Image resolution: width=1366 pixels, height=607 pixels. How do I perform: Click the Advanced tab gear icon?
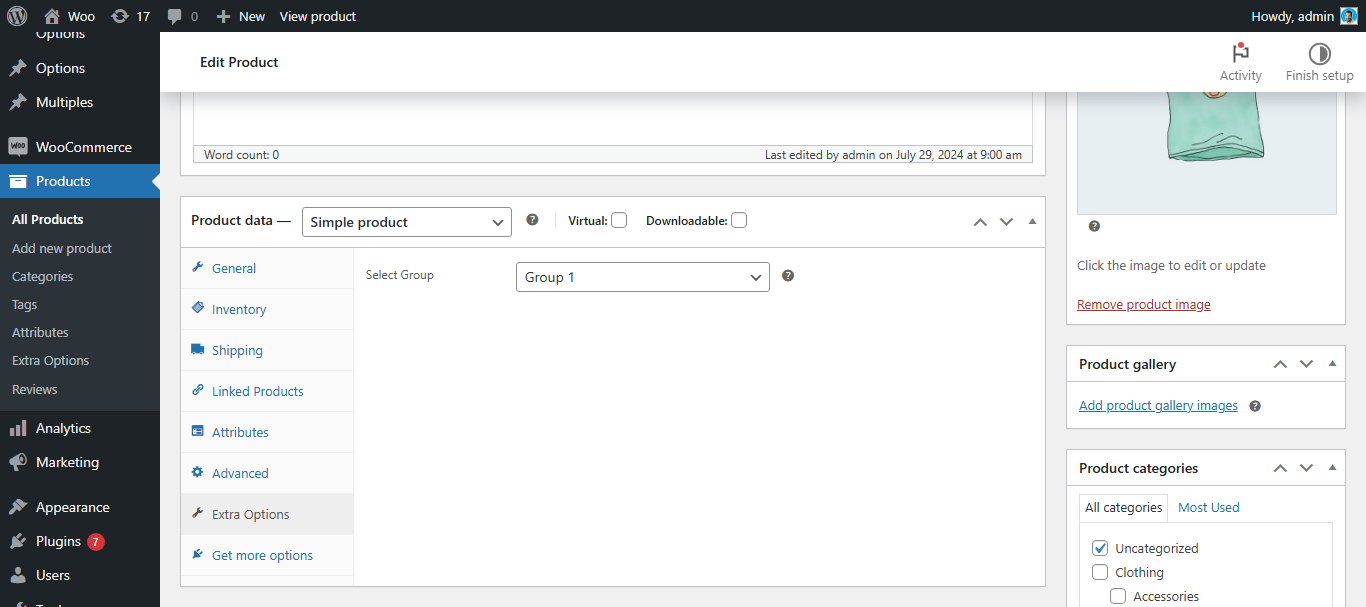tap(198, 473)
